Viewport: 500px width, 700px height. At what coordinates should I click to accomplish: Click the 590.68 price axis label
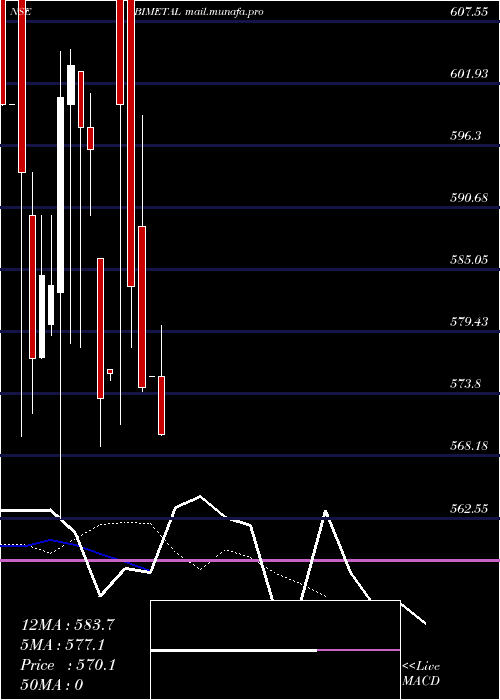pos(469,197)
